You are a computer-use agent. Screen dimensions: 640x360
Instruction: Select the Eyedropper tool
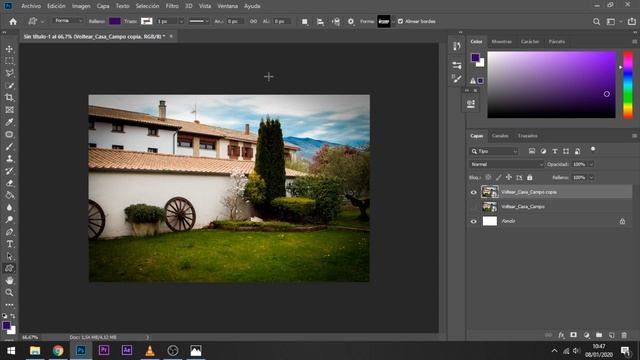9,122
